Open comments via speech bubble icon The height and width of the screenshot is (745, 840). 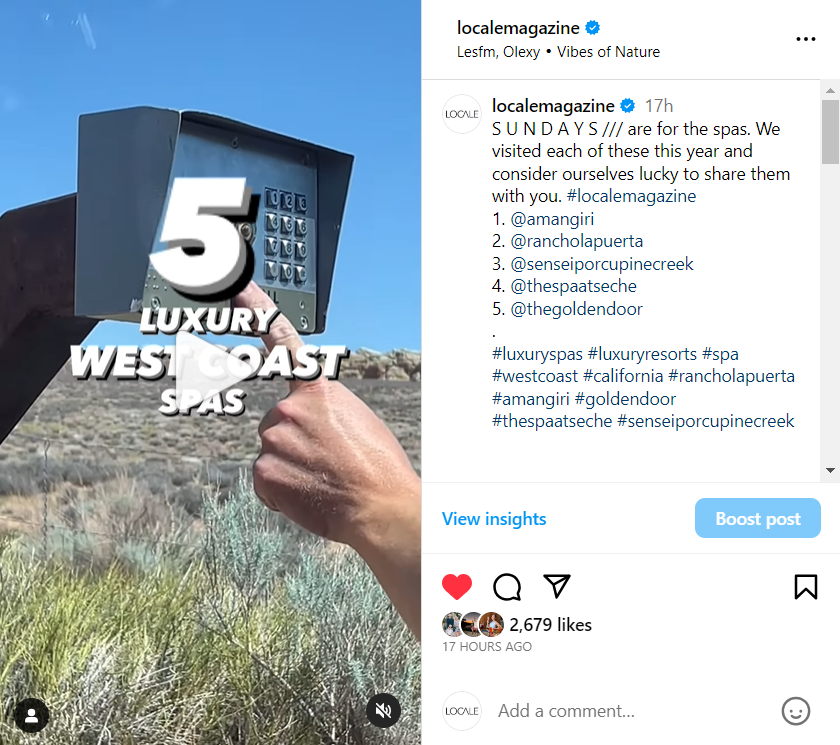pyautogui.click(x=507, y=586)
